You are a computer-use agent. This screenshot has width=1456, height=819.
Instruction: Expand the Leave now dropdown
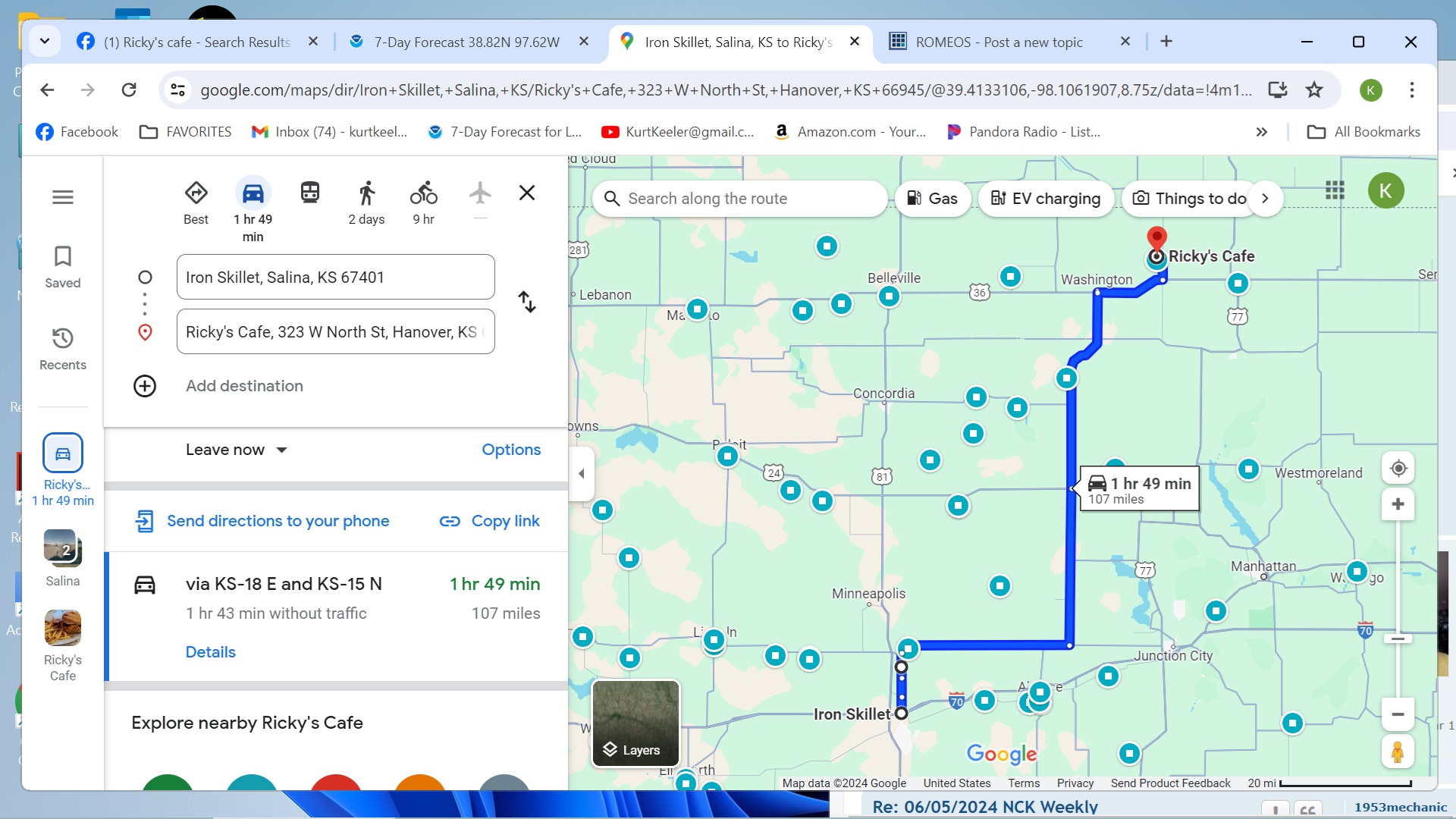[x=237, y=450]
